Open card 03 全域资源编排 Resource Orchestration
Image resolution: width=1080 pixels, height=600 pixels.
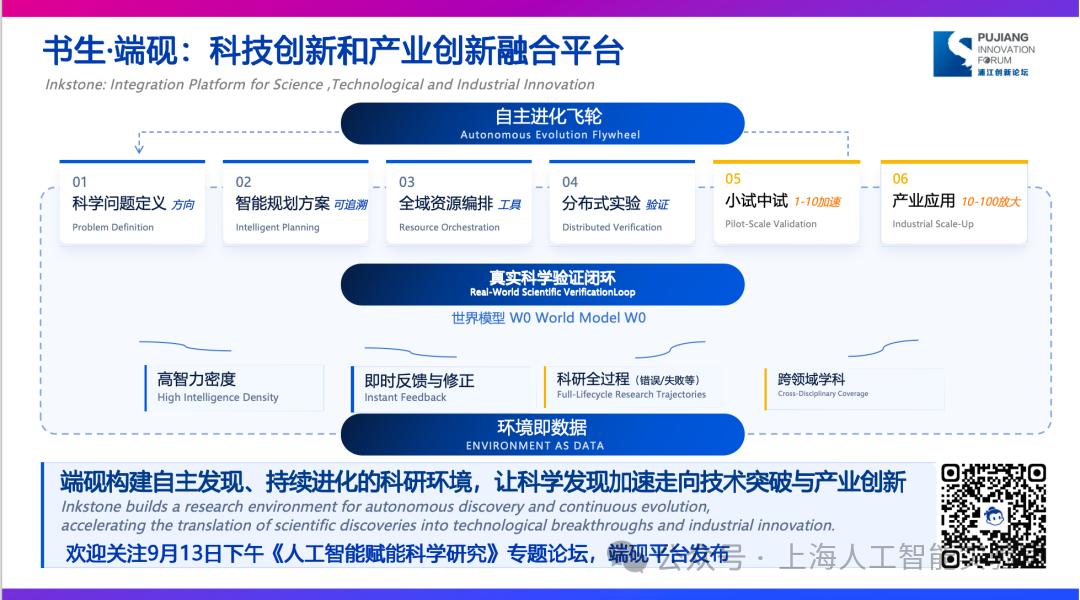(x=459, y=203)
